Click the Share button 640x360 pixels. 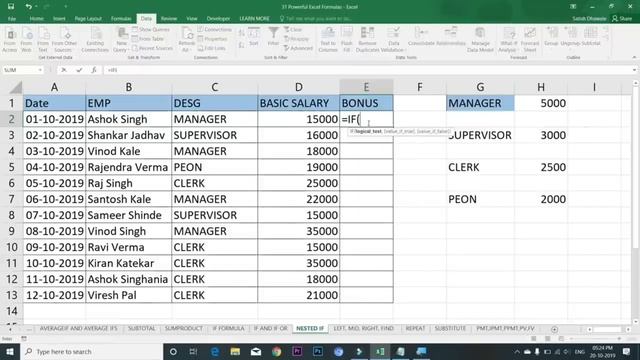(x=622, y=19)
